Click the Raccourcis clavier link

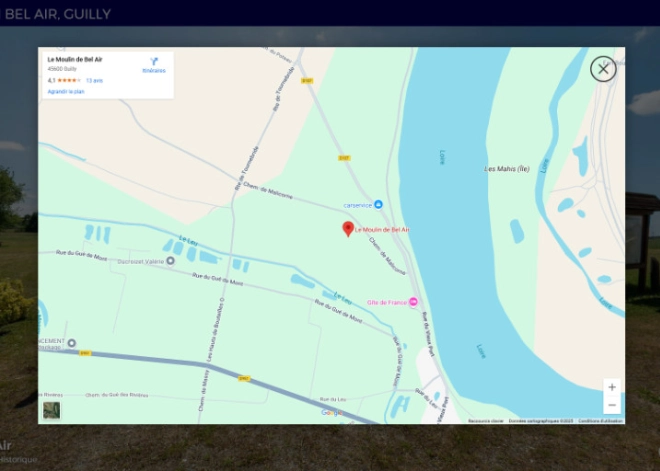click(485, 421)
